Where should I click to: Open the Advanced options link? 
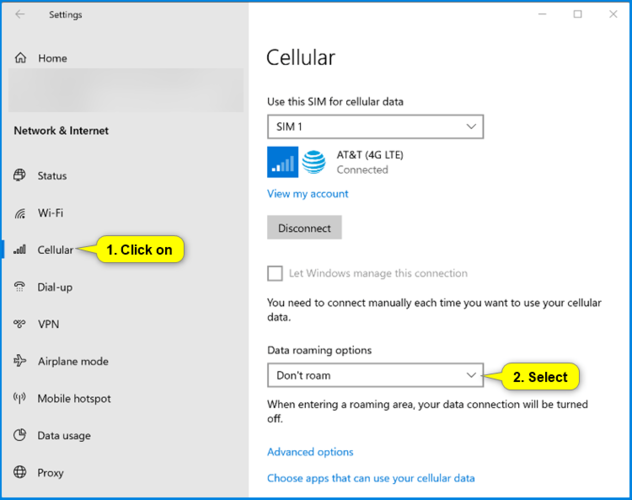pyautogui.click(x=310, y=452)
